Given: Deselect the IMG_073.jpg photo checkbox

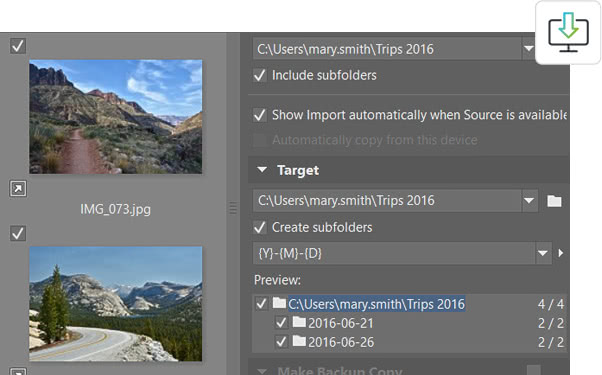Looking at the screenshot, I should pos(18,46).
